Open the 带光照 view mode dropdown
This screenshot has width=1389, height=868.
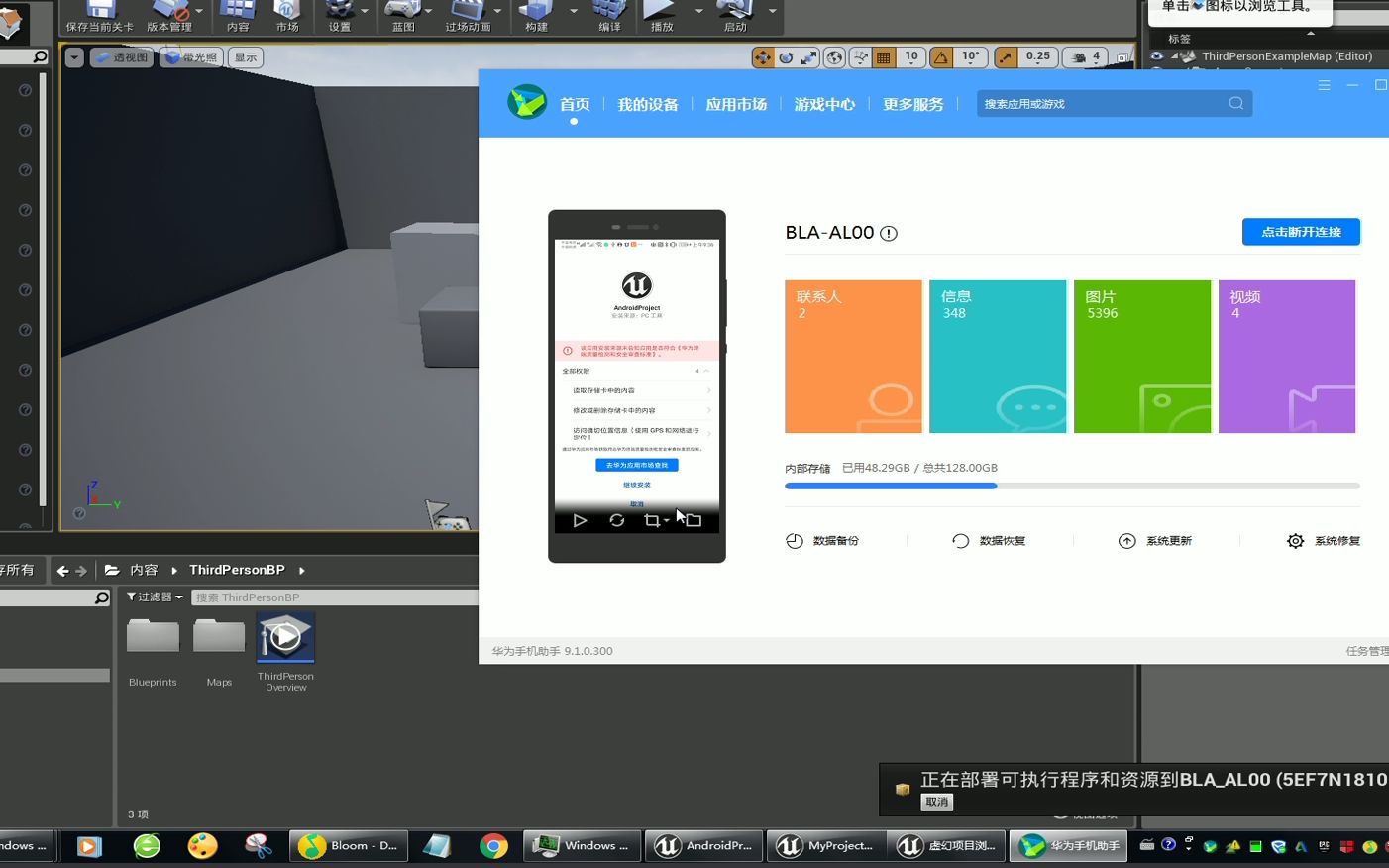(190, 56)
